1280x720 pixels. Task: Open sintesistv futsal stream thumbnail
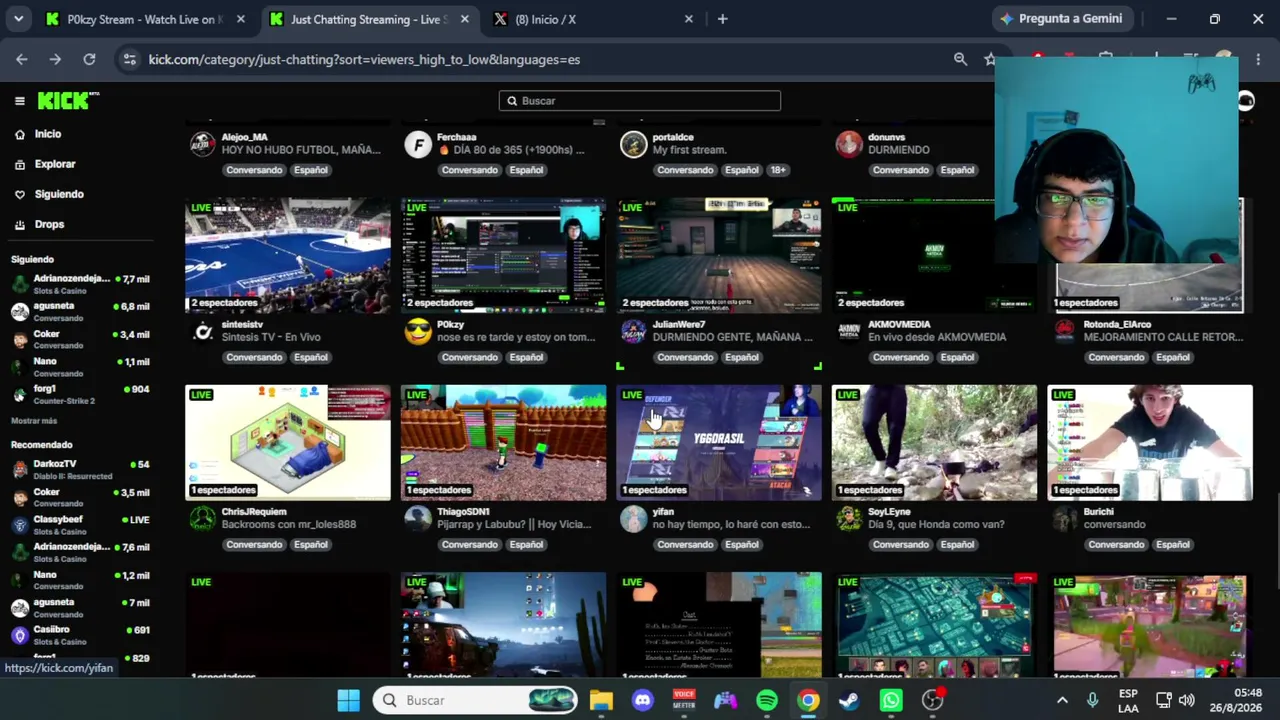(x=288, y=255)
